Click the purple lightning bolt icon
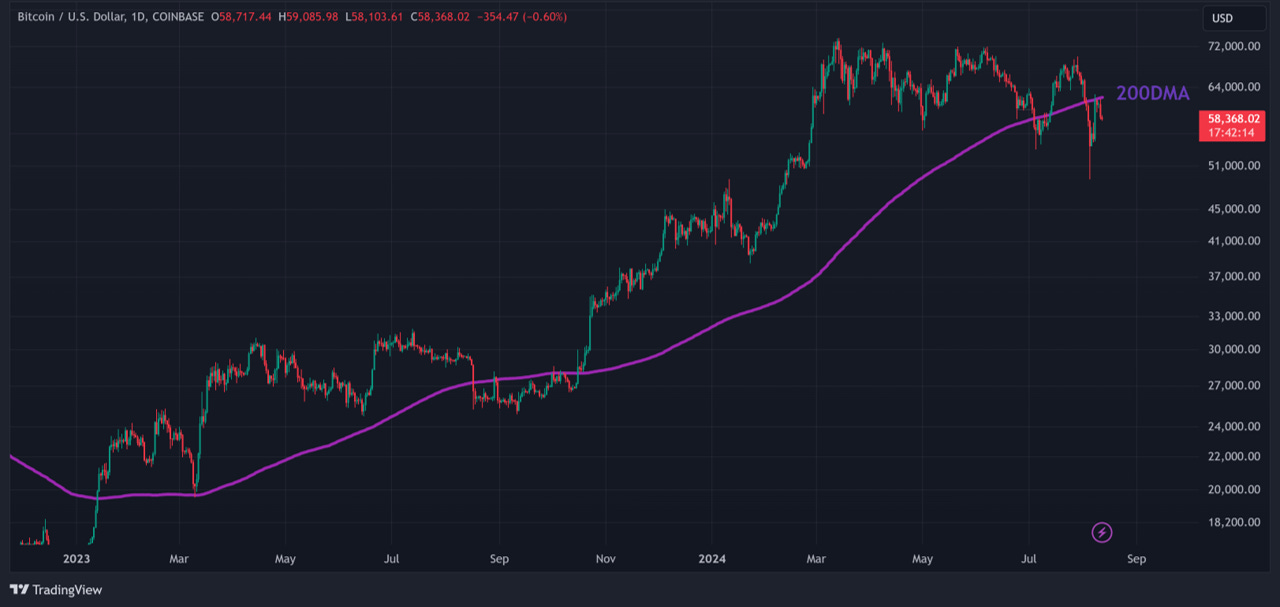Screen dimensions: 1280x607 tap(1102, 532)
